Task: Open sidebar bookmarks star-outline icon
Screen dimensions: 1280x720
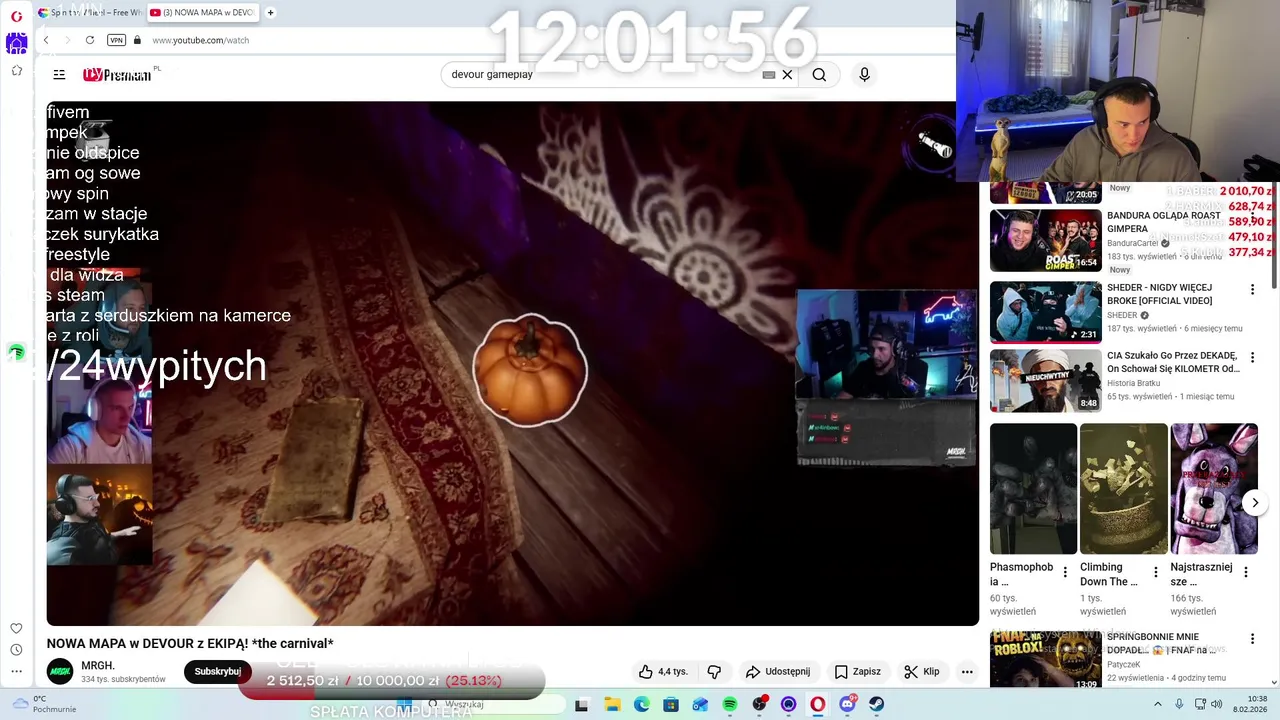Action: [x=16, y=70]
